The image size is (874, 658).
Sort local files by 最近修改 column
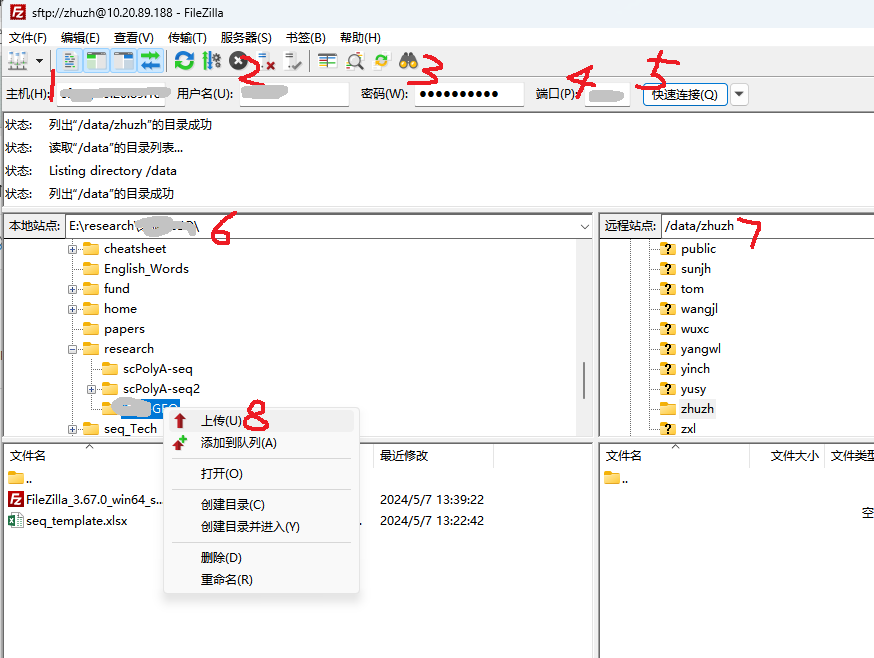click(434, 456)
